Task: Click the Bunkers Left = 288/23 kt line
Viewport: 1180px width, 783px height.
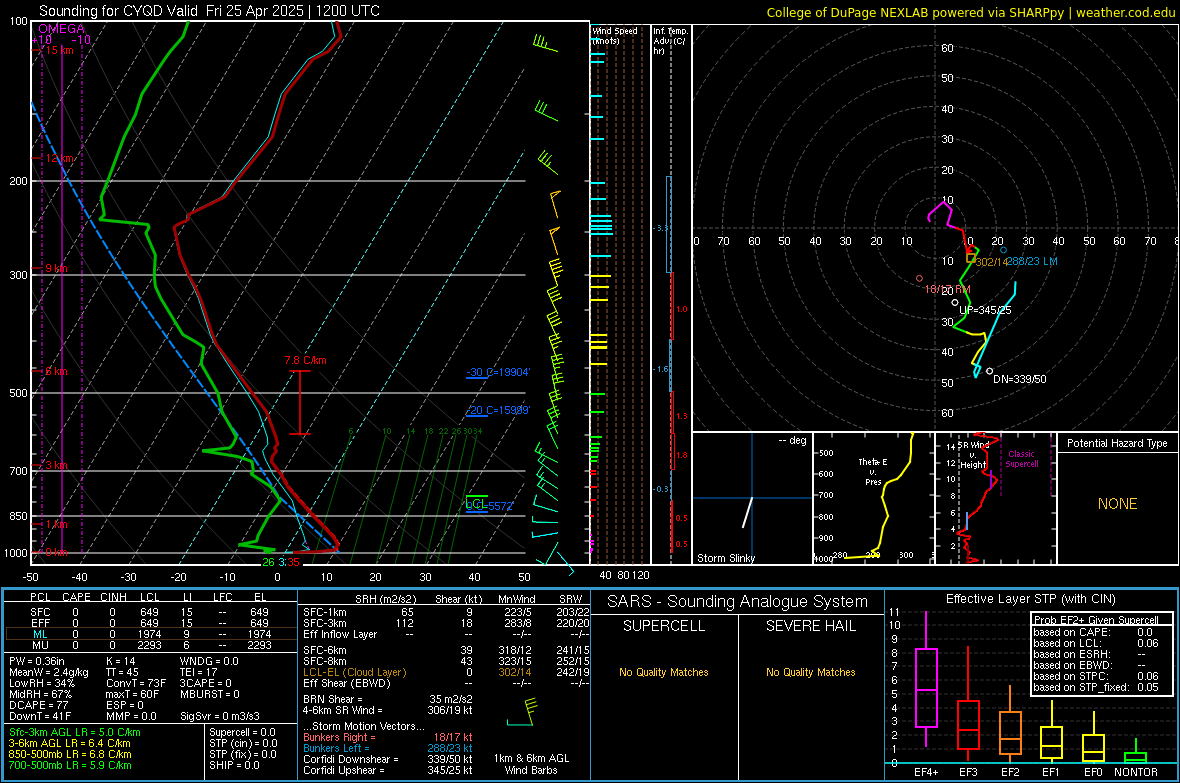Action: point(388,748)
